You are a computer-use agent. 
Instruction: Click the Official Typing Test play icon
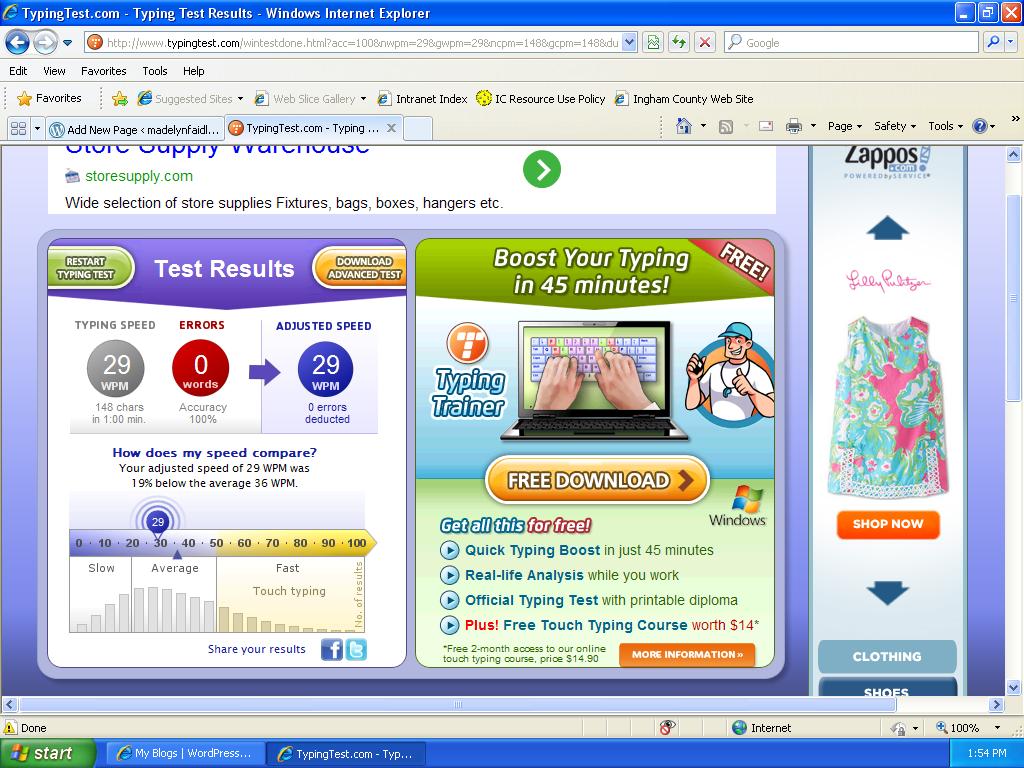tap(449, 600)
